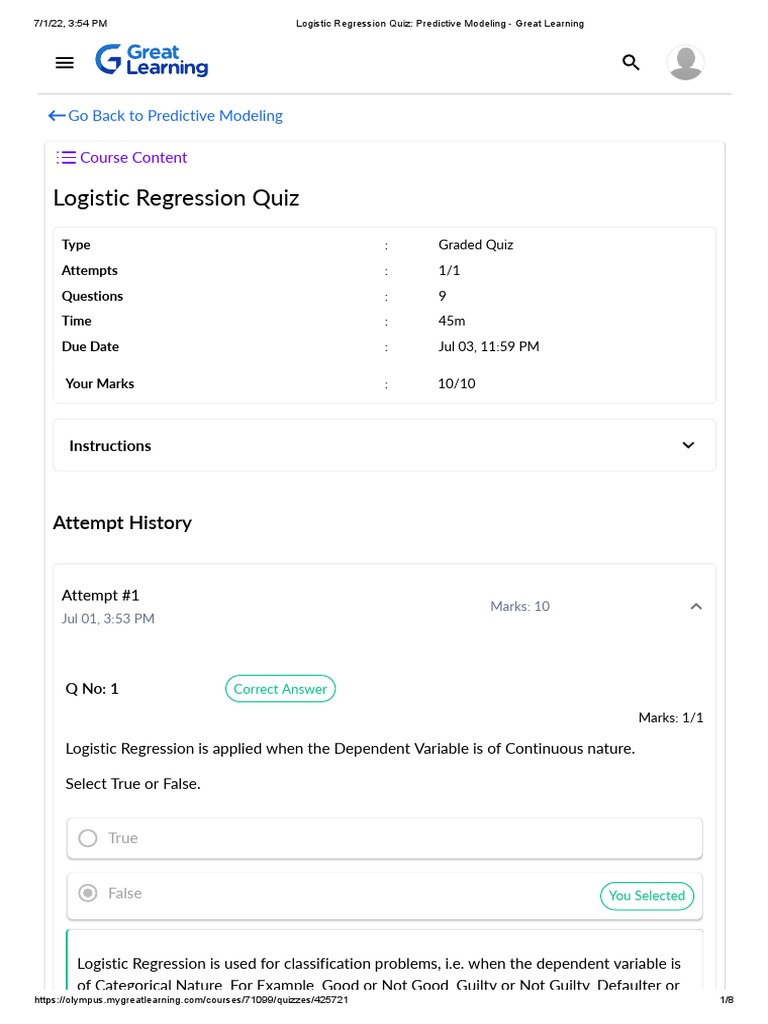Click the True answer option row
Viewport: 768px width, 1024px height.
point(384,838)
